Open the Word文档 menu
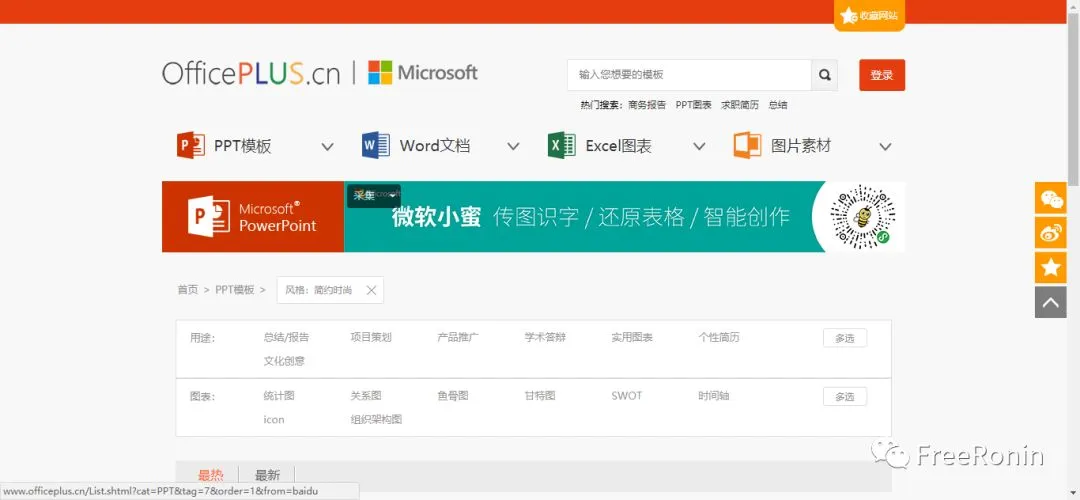The image size is (1080, 500). point(435,146)
